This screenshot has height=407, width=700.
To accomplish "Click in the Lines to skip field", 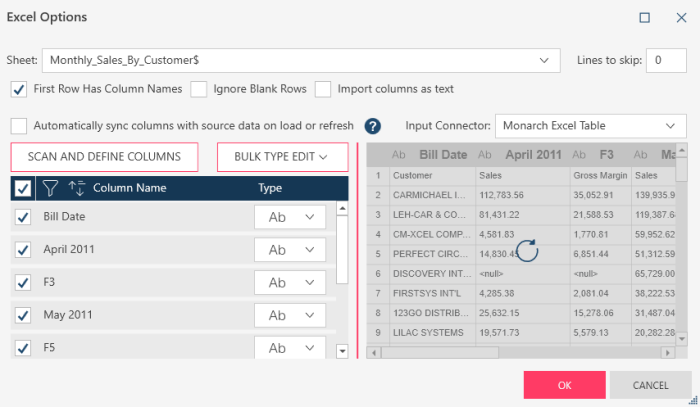I will pyautogui.click(x=665, y=60).
